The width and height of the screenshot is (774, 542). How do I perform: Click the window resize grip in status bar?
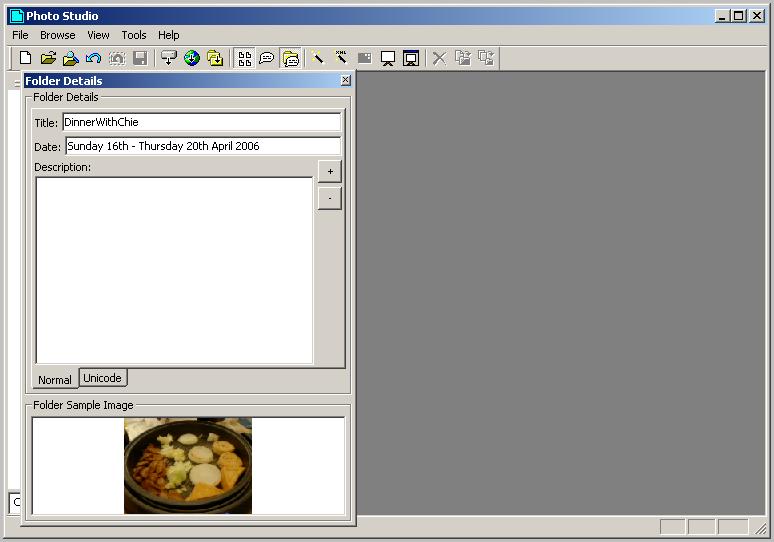(x=760, y=528)
